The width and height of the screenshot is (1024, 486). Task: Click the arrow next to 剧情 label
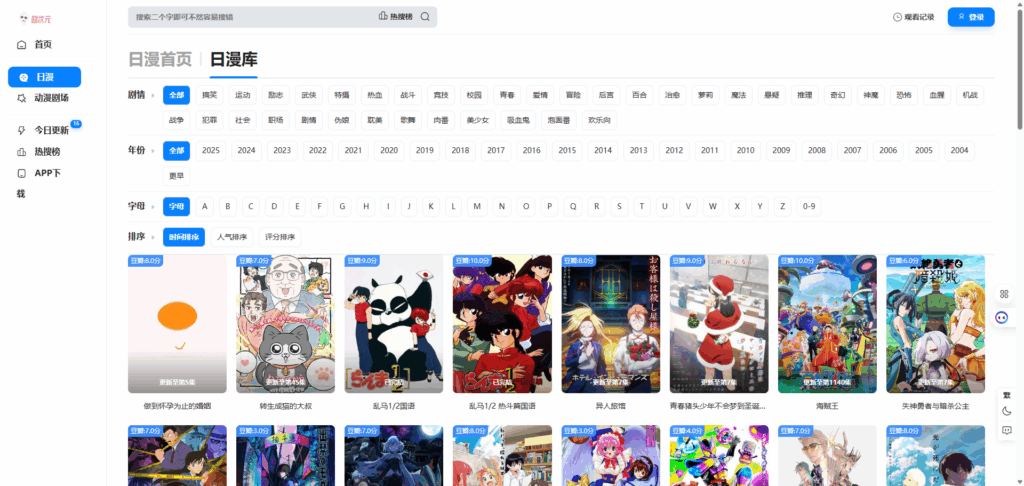[153, 95]
